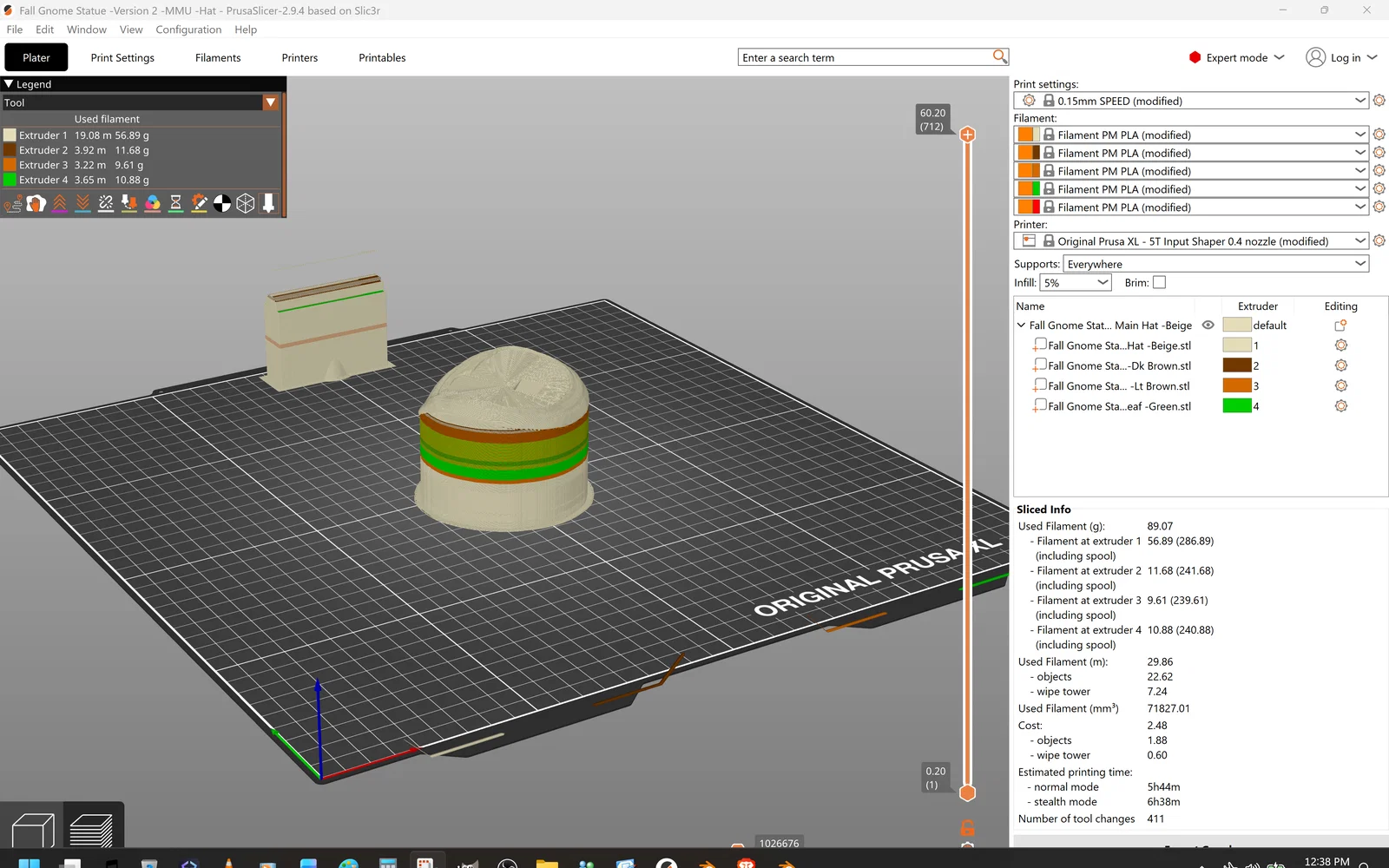The height and width of the screenshot is (868, 1389).
Task: Open settings gear beside second filament preset
Action: [1379, 153]
